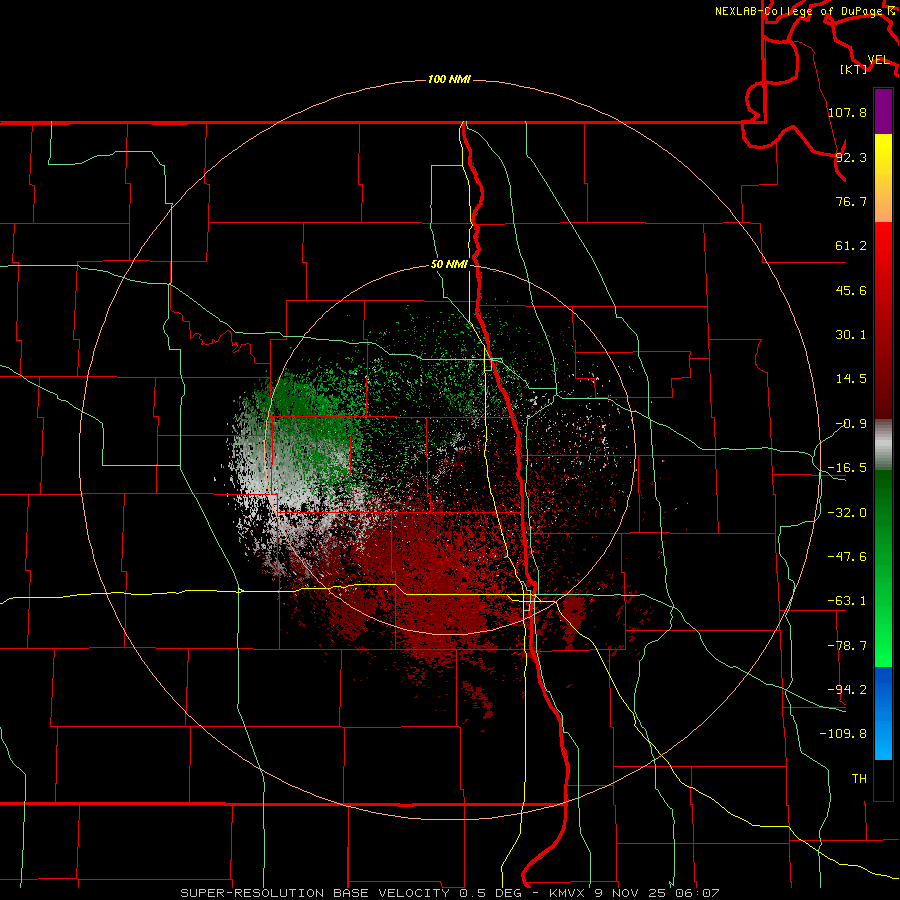Pick the red segment of the color bar
Screen dimensions: 900x900
click(883, 320)
